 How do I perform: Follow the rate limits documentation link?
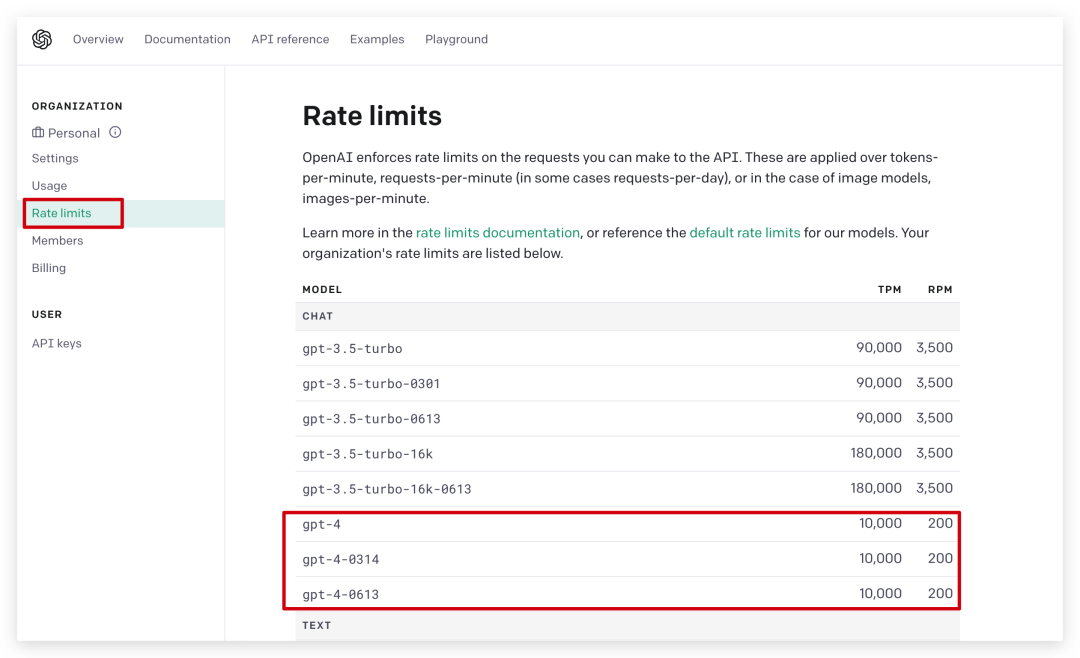coord(498,233)
